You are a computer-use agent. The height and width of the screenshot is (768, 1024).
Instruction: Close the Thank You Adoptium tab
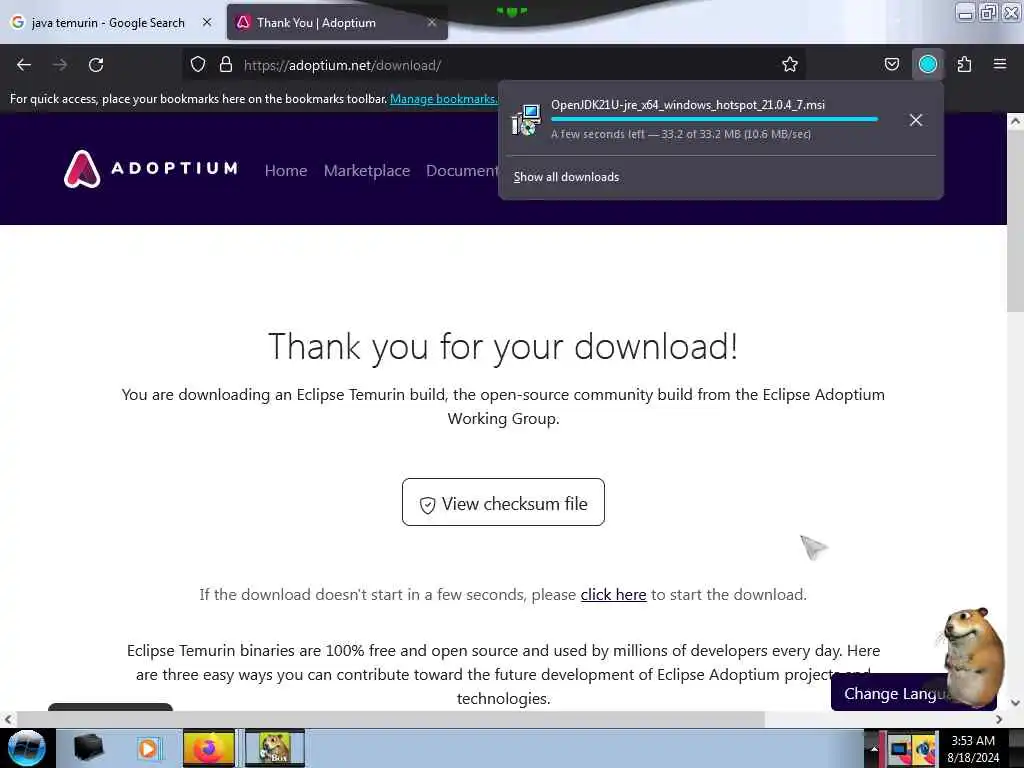(x=432, y=22)
